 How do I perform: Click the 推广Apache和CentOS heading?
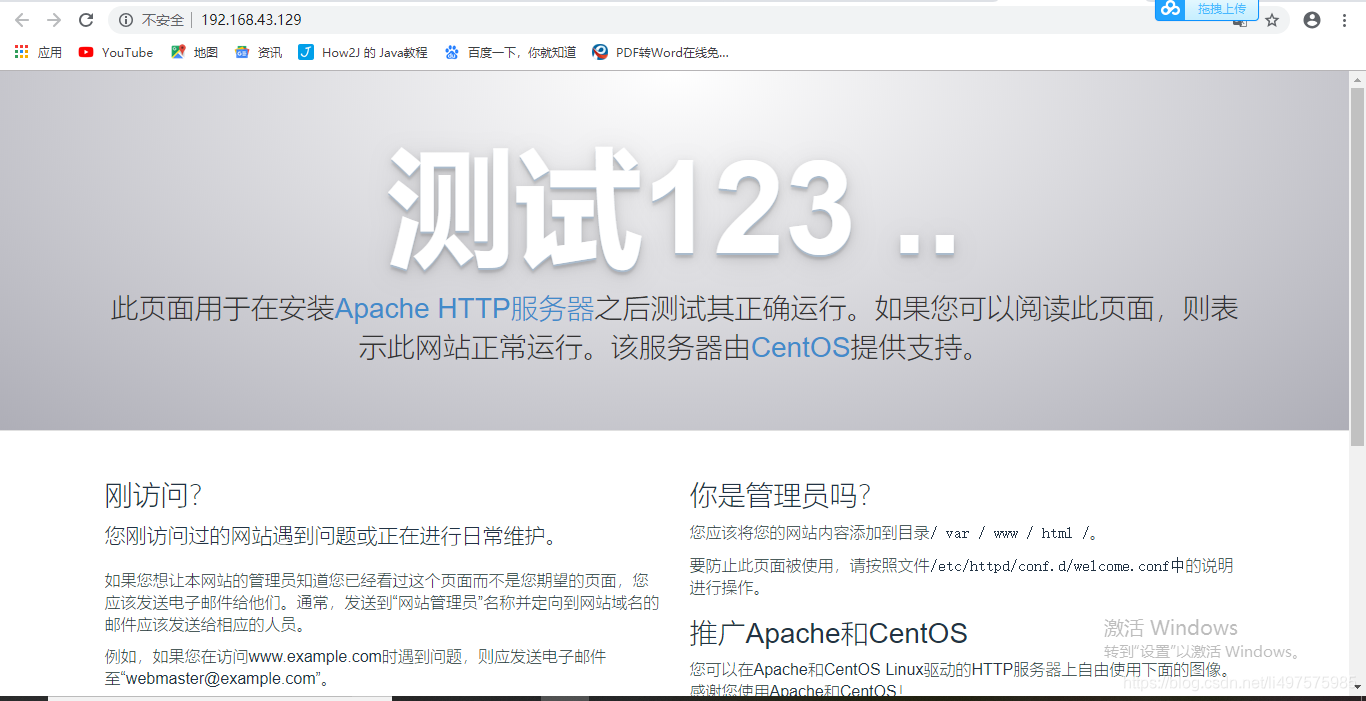[828, 633]
